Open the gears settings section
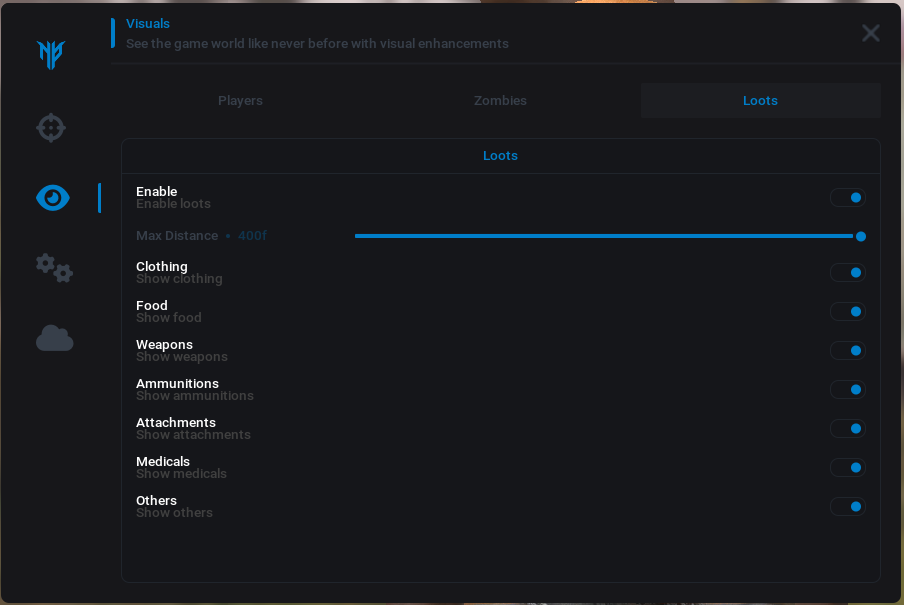Image resolution: width=904 pixels, height=605 pixels. (x=54, y=268)
